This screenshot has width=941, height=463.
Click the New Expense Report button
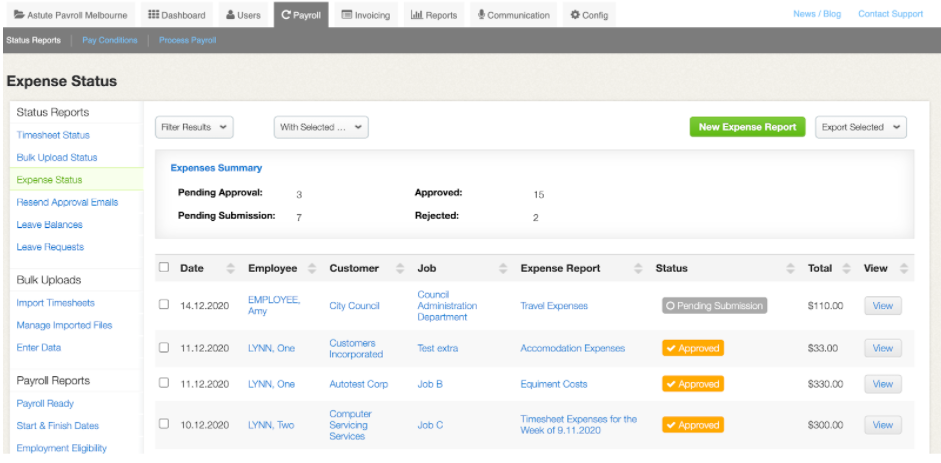point(747,127)
